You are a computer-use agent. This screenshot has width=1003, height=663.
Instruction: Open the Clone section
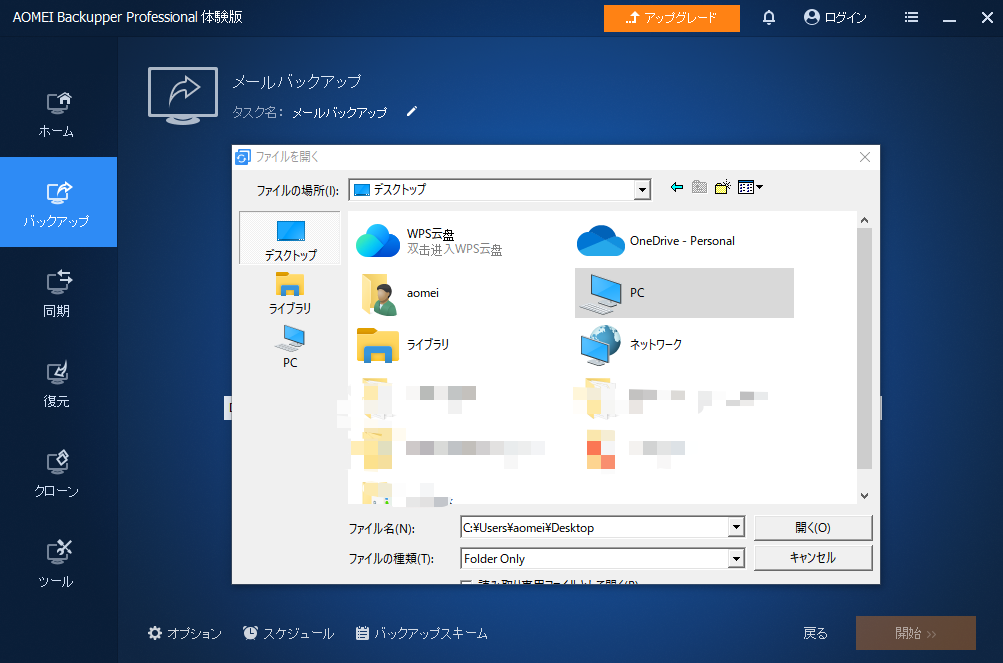coord(57,474)
